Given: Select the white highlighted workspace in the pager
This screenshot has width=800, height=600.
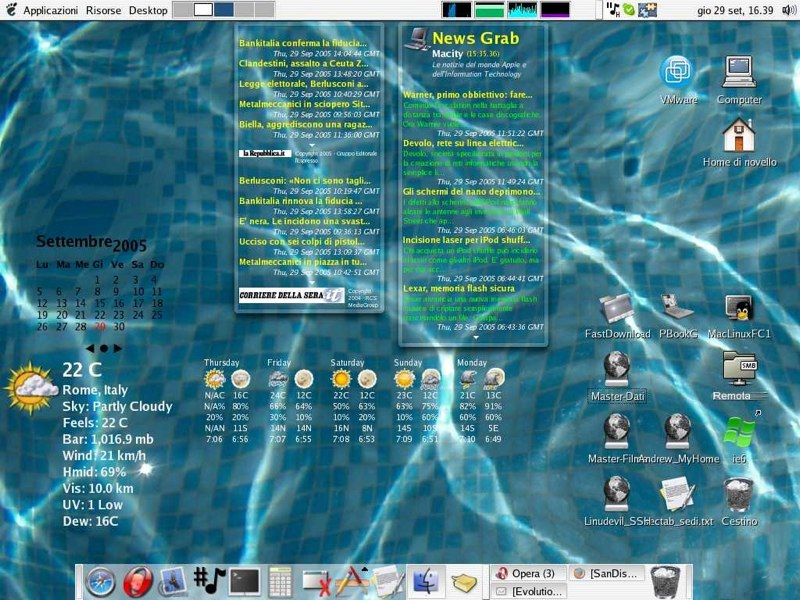Looking at the screenshot, I should 203,10.
